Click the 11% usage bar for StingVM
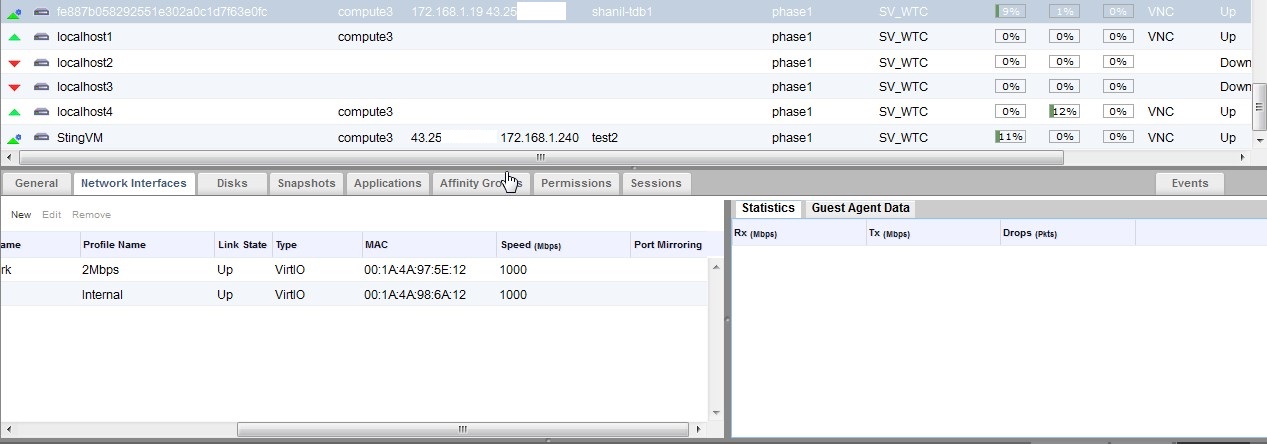 [x=1009, y=137]
